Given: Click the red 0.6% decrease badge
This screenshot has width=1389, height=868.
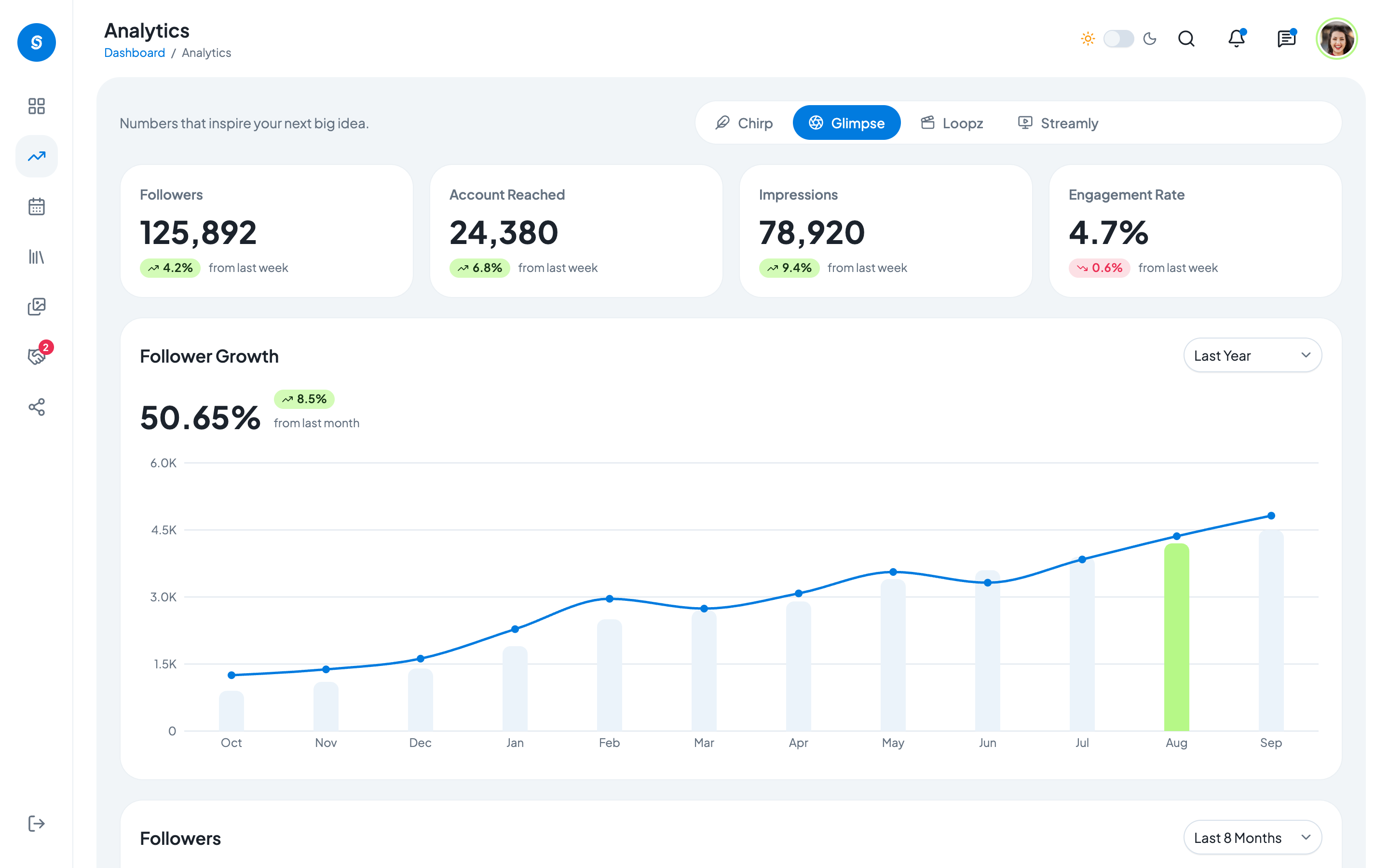Looking at the screenshot, I should (1099, 268).
